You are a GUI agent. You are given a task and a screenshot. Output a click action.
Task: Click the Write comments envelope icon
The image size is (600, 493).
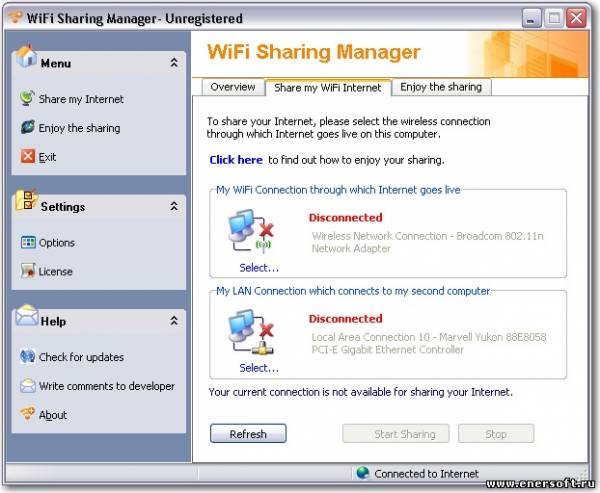click(x=28, y=385)
